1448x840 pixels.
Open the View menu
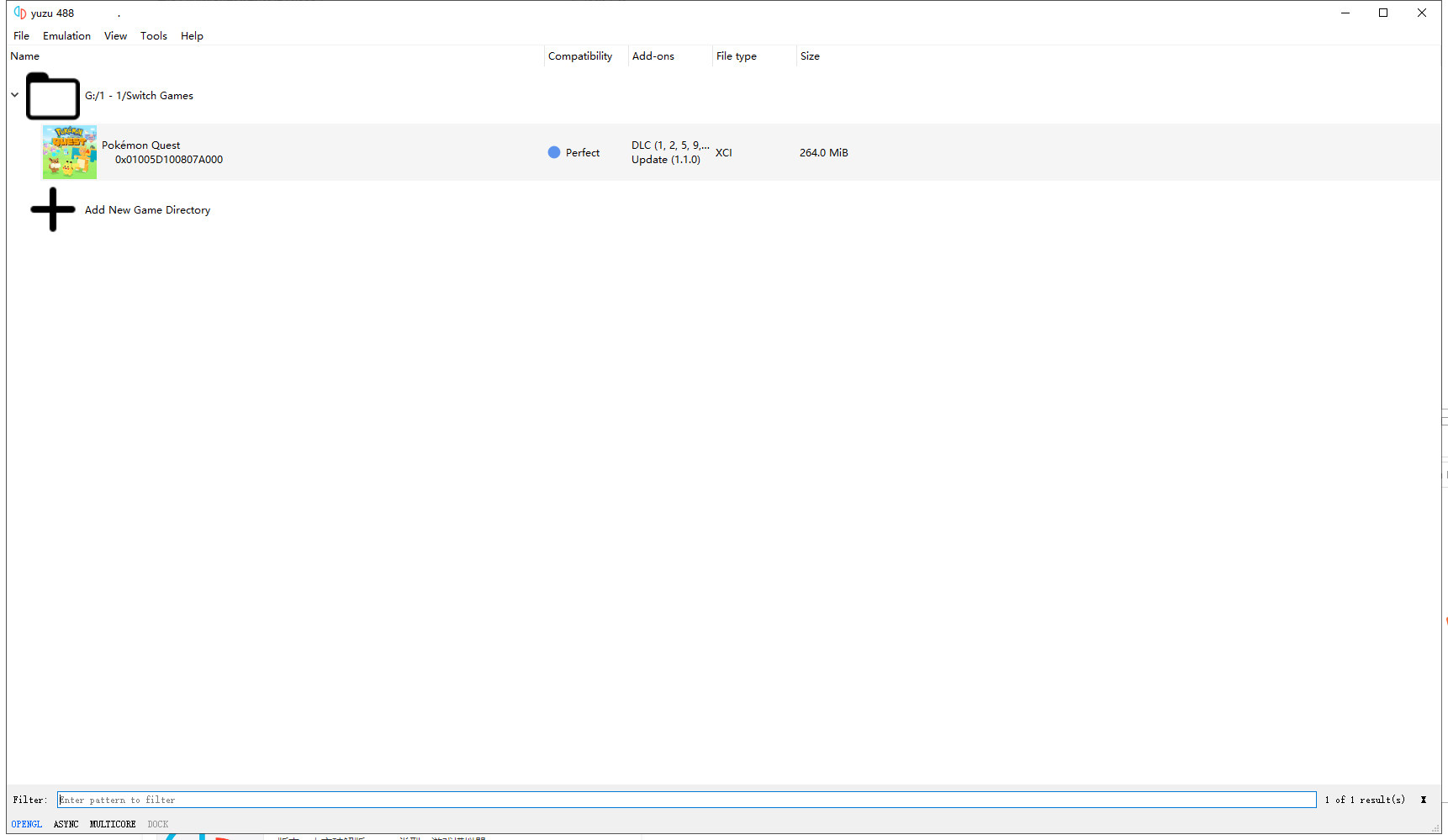[x=115, y=36]
